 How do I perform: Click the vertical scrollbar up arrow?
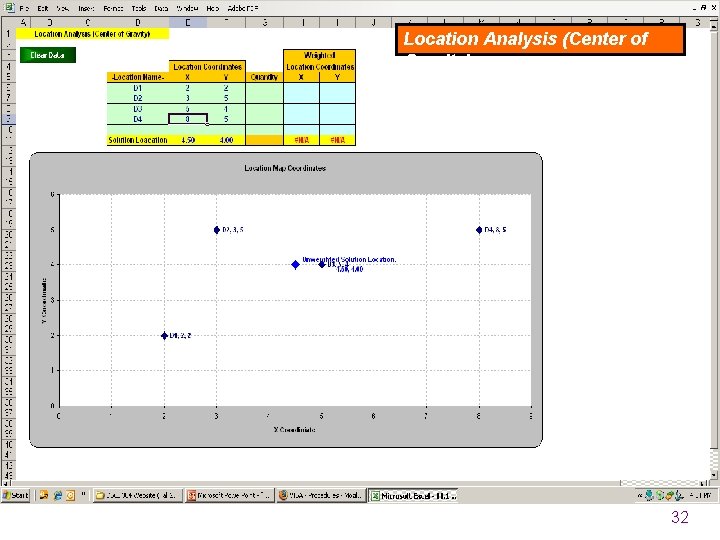714,26
